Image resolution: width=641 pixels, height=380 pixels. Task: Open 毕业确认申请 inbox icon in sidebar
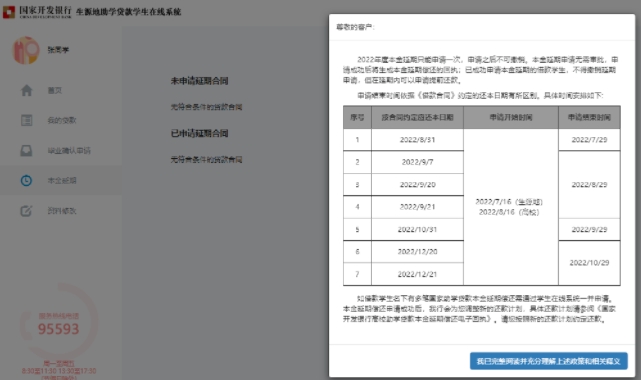(x=27, y=150)
